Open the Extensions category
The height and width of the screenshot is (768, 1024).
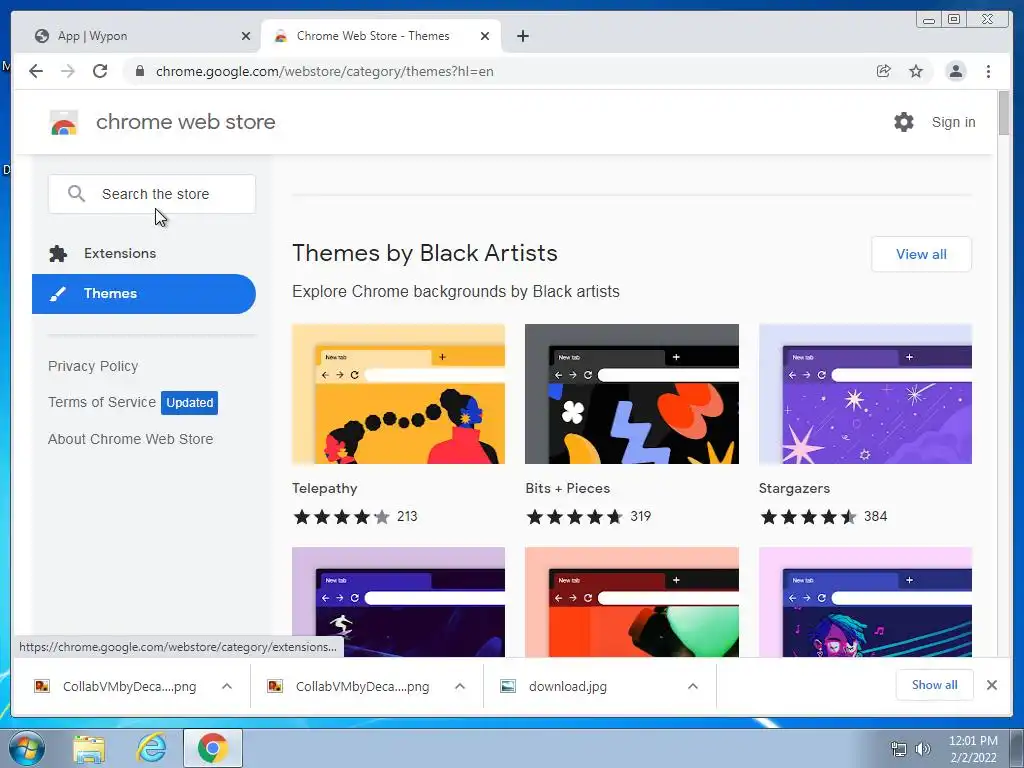tap(144, 253)
